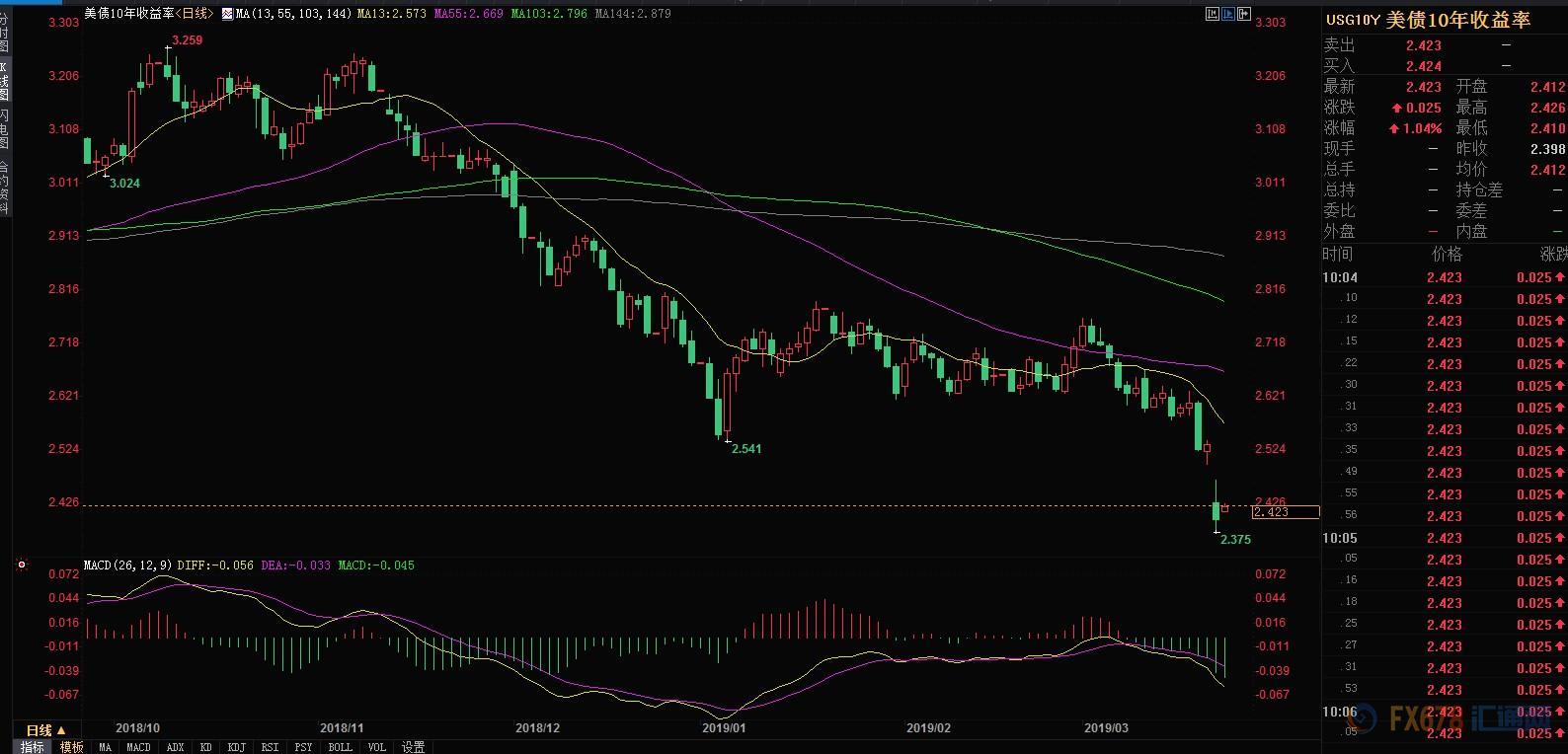
Task: Click the 10:04 tick row
Action: [1445, 277]
